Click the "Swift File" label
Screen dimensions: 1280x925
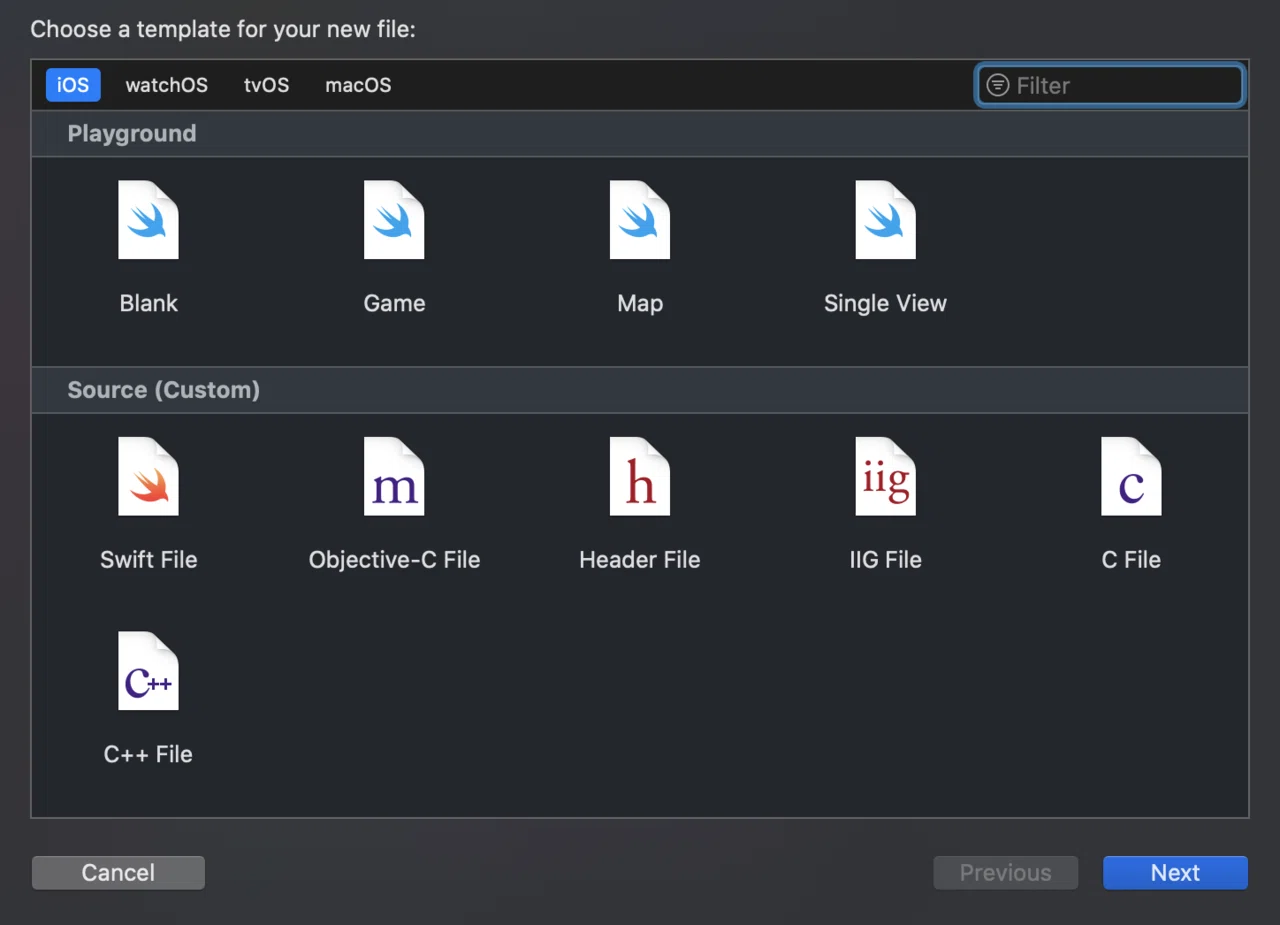tap(149, 559)
